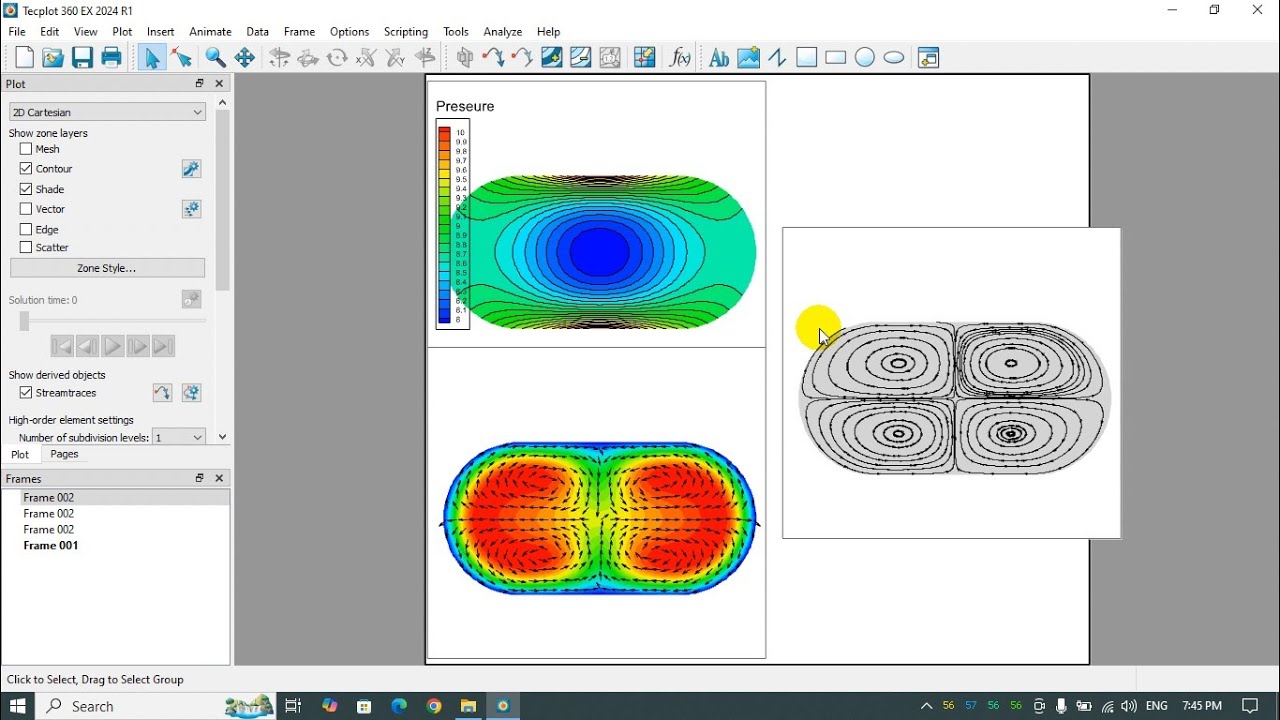1280x720 pixels.
Task: Open the subdivision levels dropdown
Action: (x=179, y=437)
